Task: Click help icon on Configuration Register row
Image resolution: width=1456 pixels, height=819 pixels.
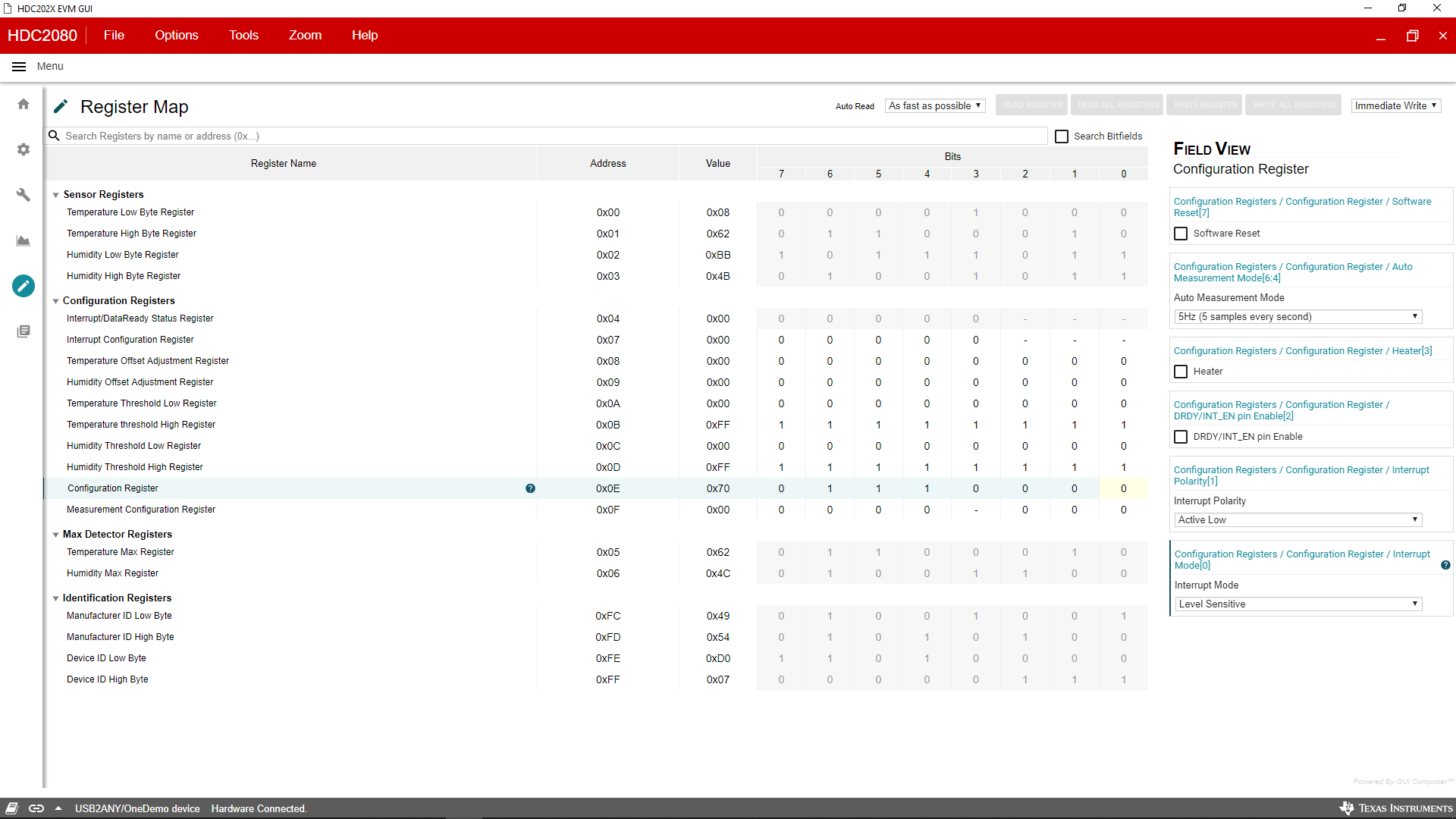Action: [x=530, y=488]
